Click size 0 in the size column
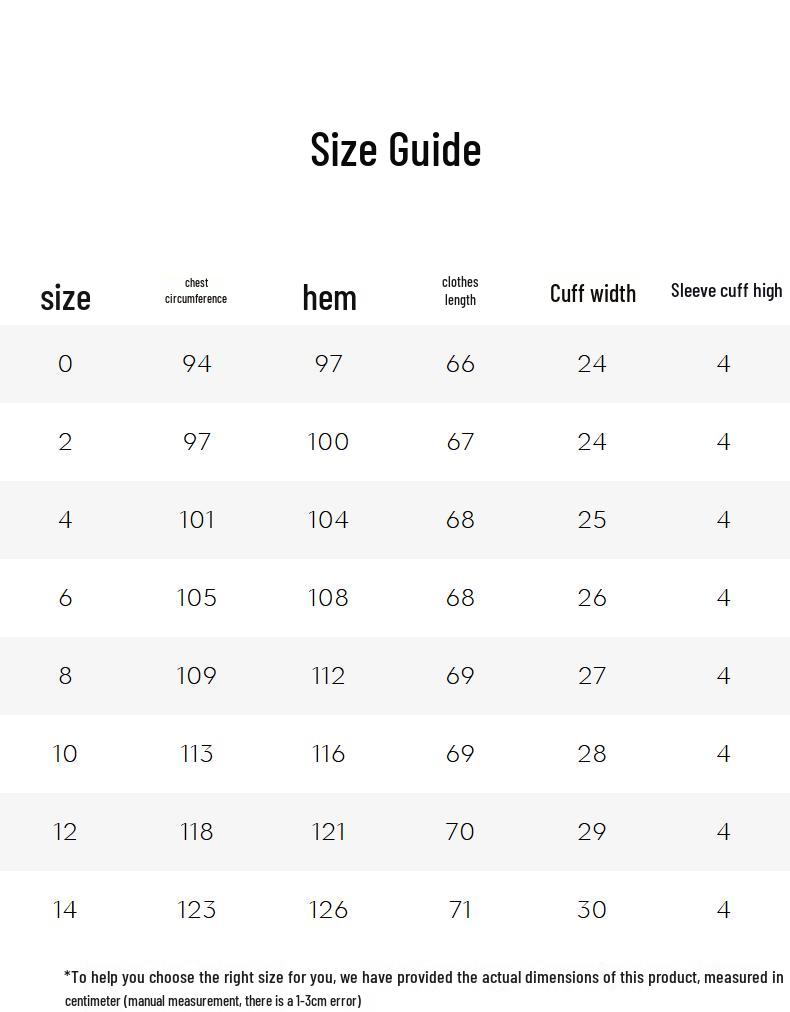The image size is (790, 1012). pos(65,364)
